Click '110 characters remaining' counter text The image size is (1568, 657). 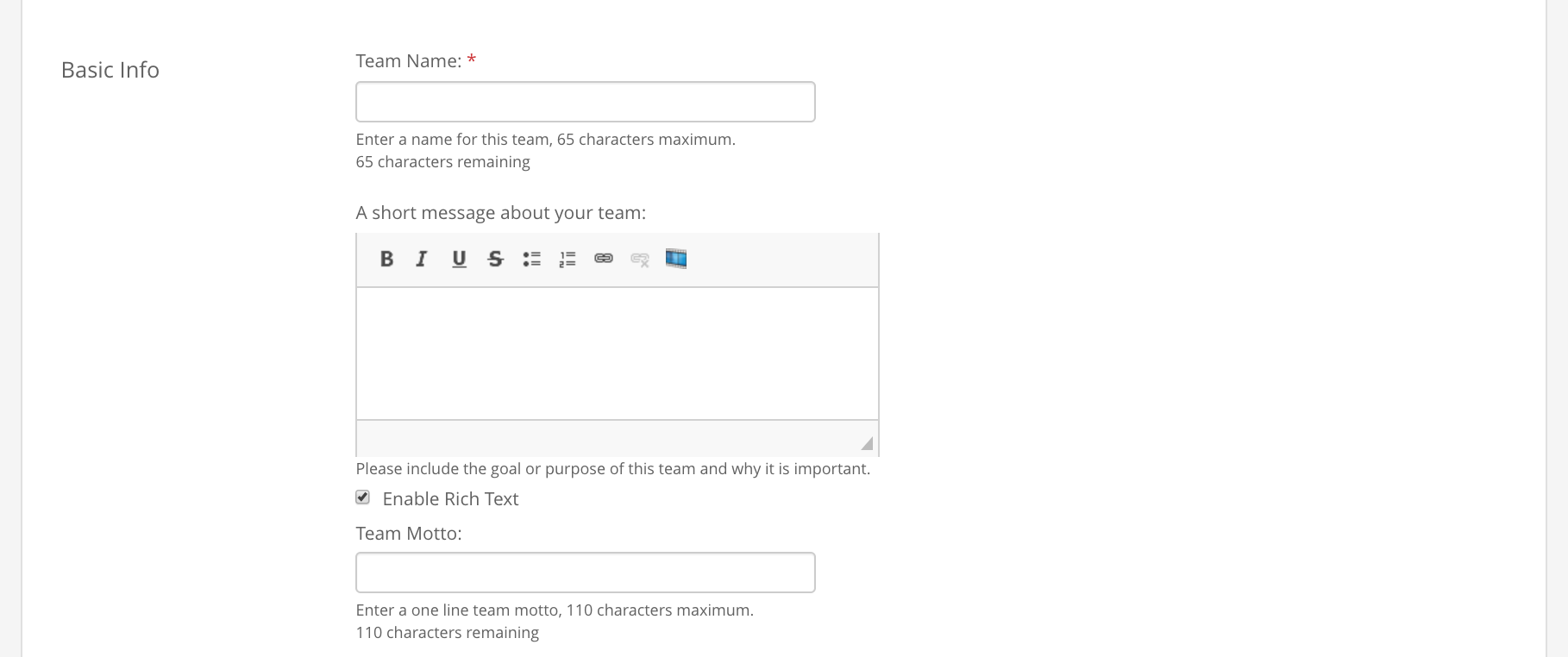(x=448, y=633)
